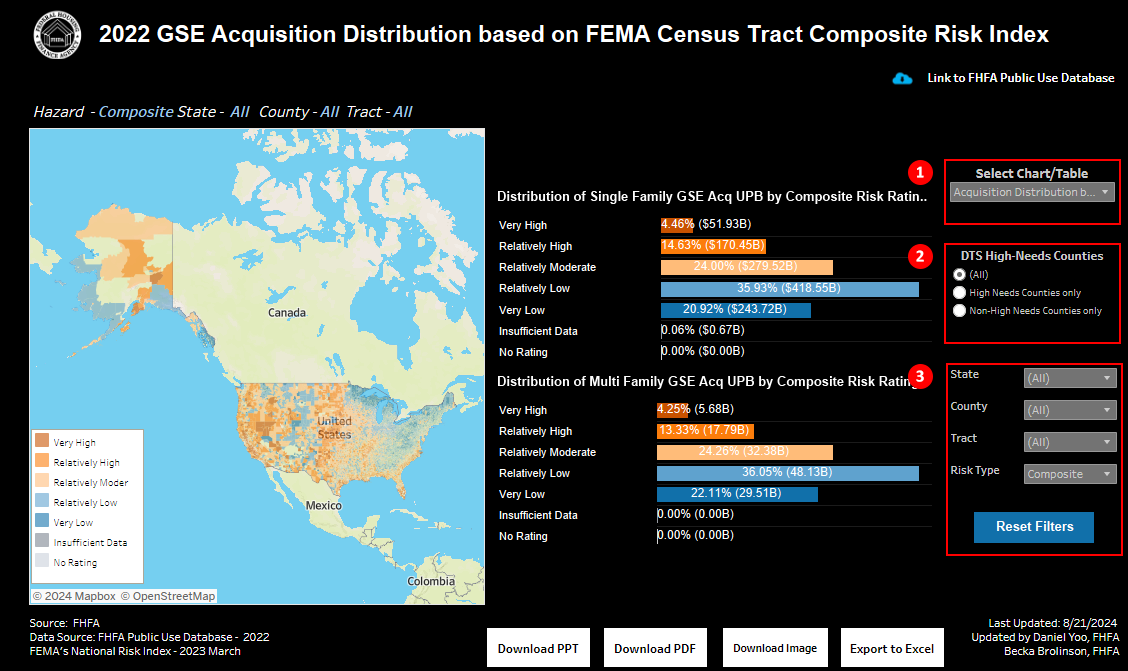
Task: Click the Colombia label on the map
Action: tap(431, 581)
